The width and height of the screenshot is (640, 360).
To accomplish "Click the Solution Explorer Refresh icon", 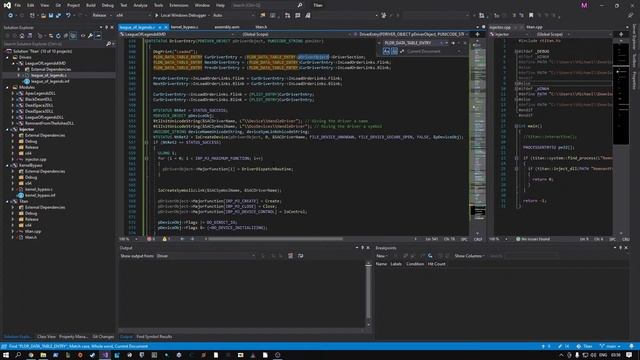I will tap(58, 36).
